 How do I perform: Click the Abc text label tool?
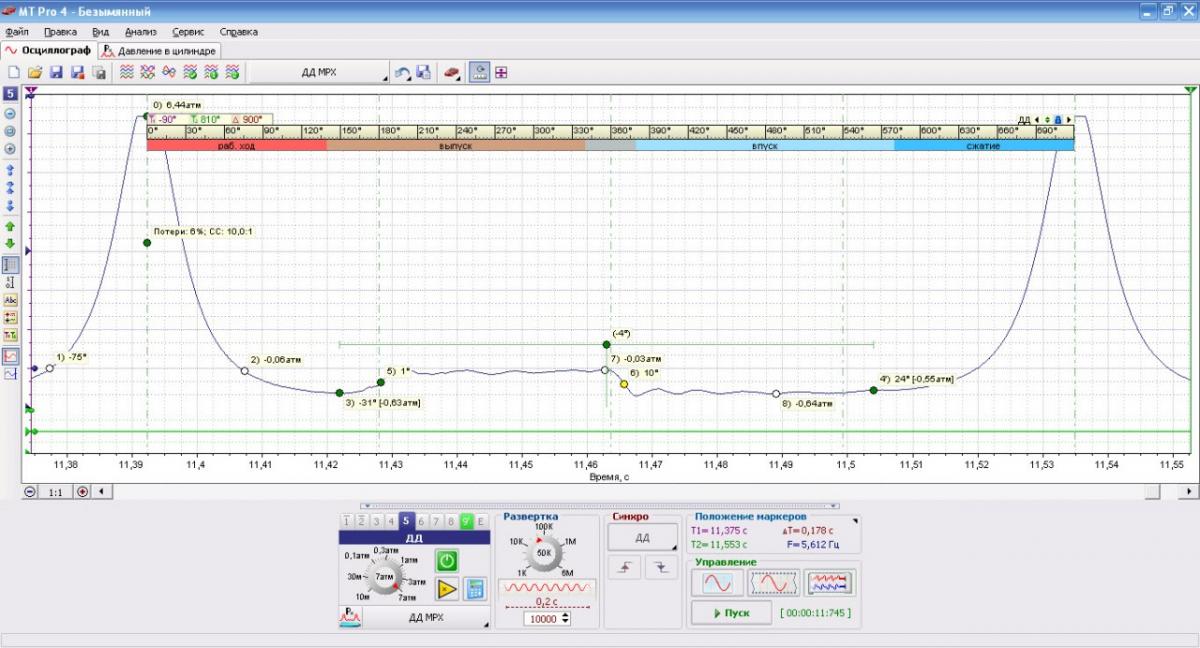pos(10,299)
